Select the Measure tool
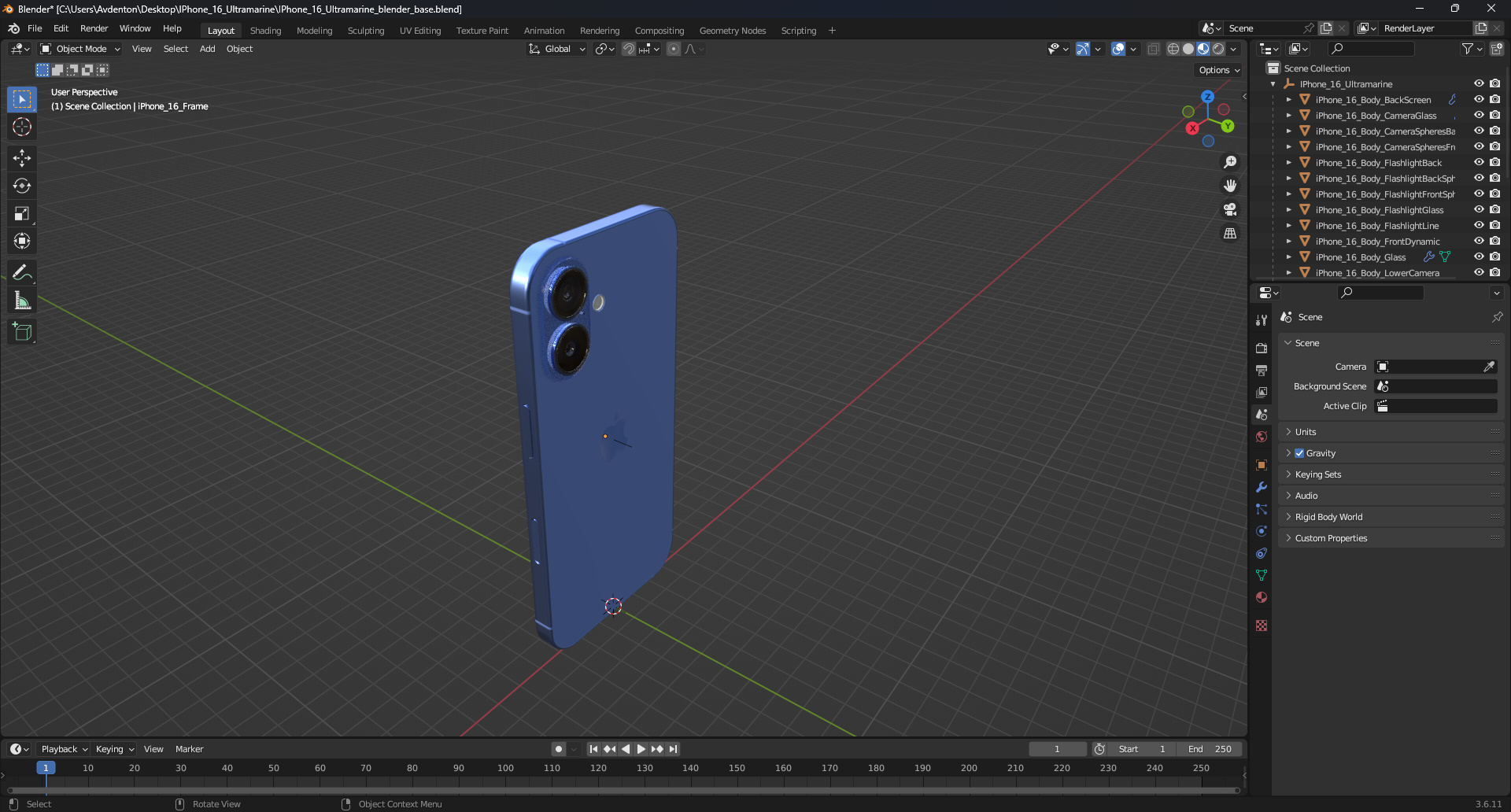This screenshot has width=1511, height=812. coord(22,301)
